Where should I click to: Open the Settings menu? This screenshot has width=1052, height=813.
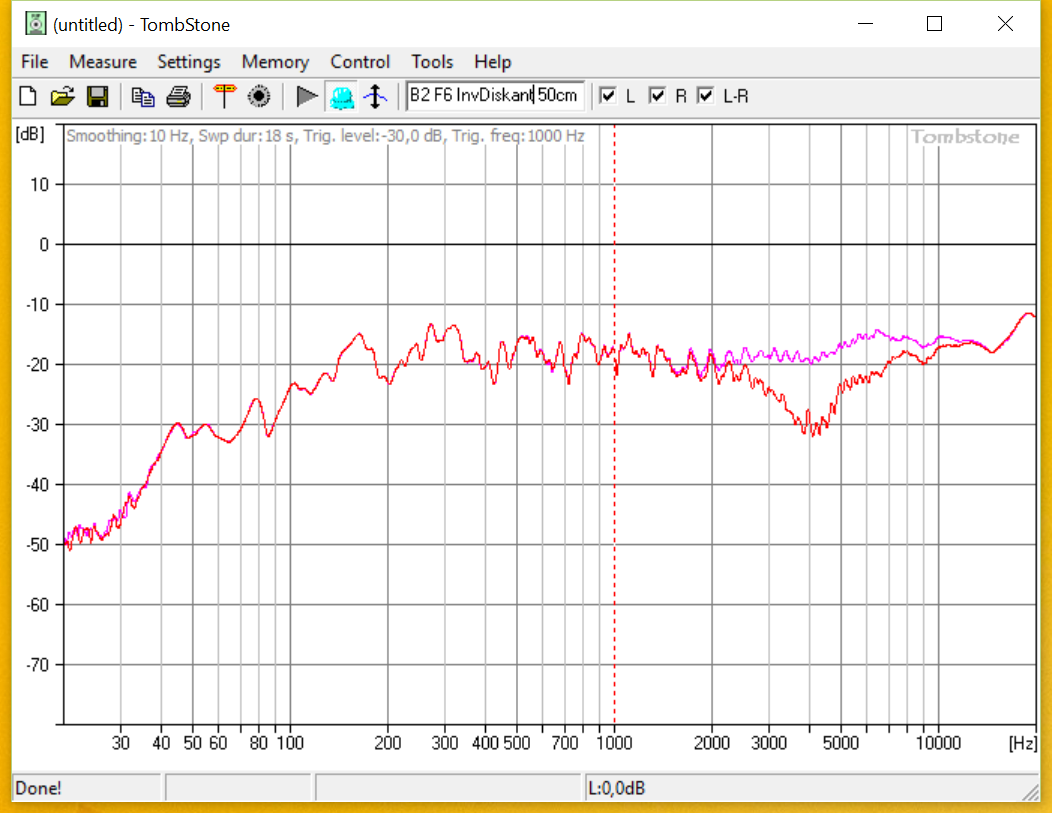point(189,62)
